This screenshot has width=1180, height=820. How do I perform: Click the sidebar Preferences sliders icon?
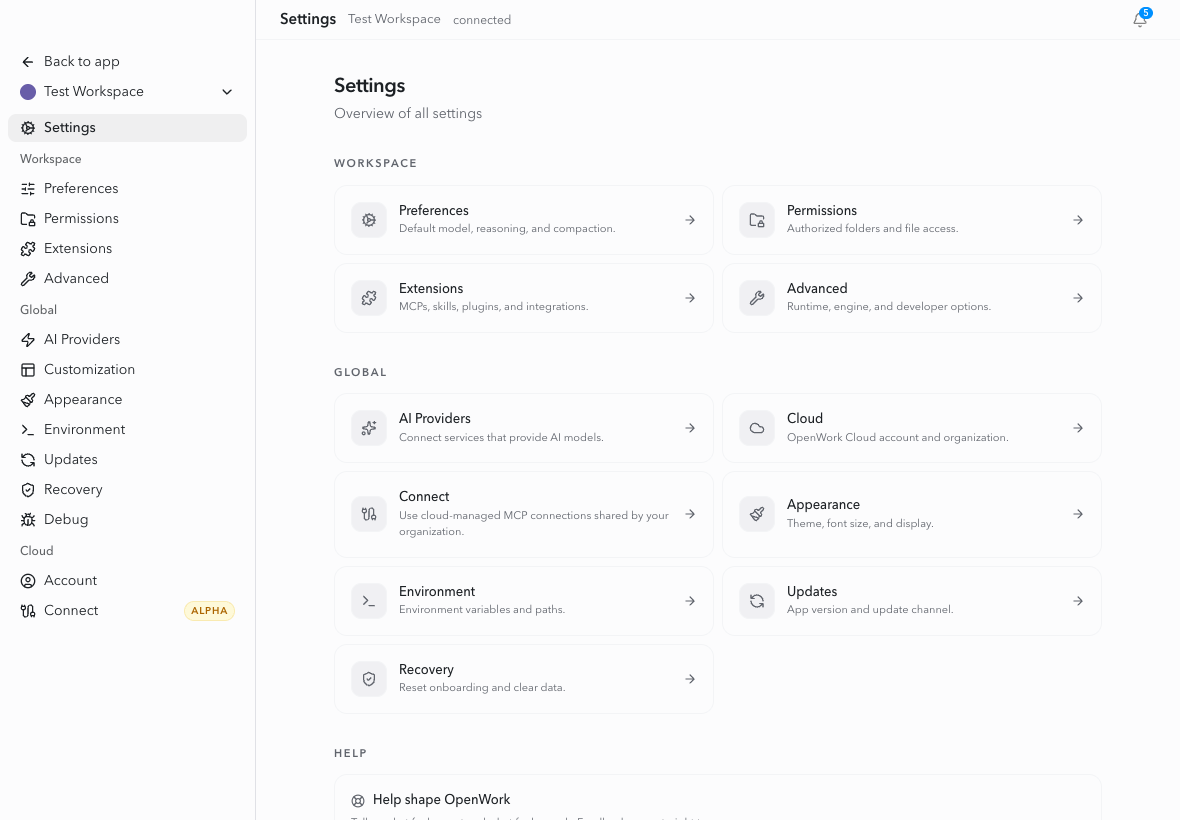28,189
